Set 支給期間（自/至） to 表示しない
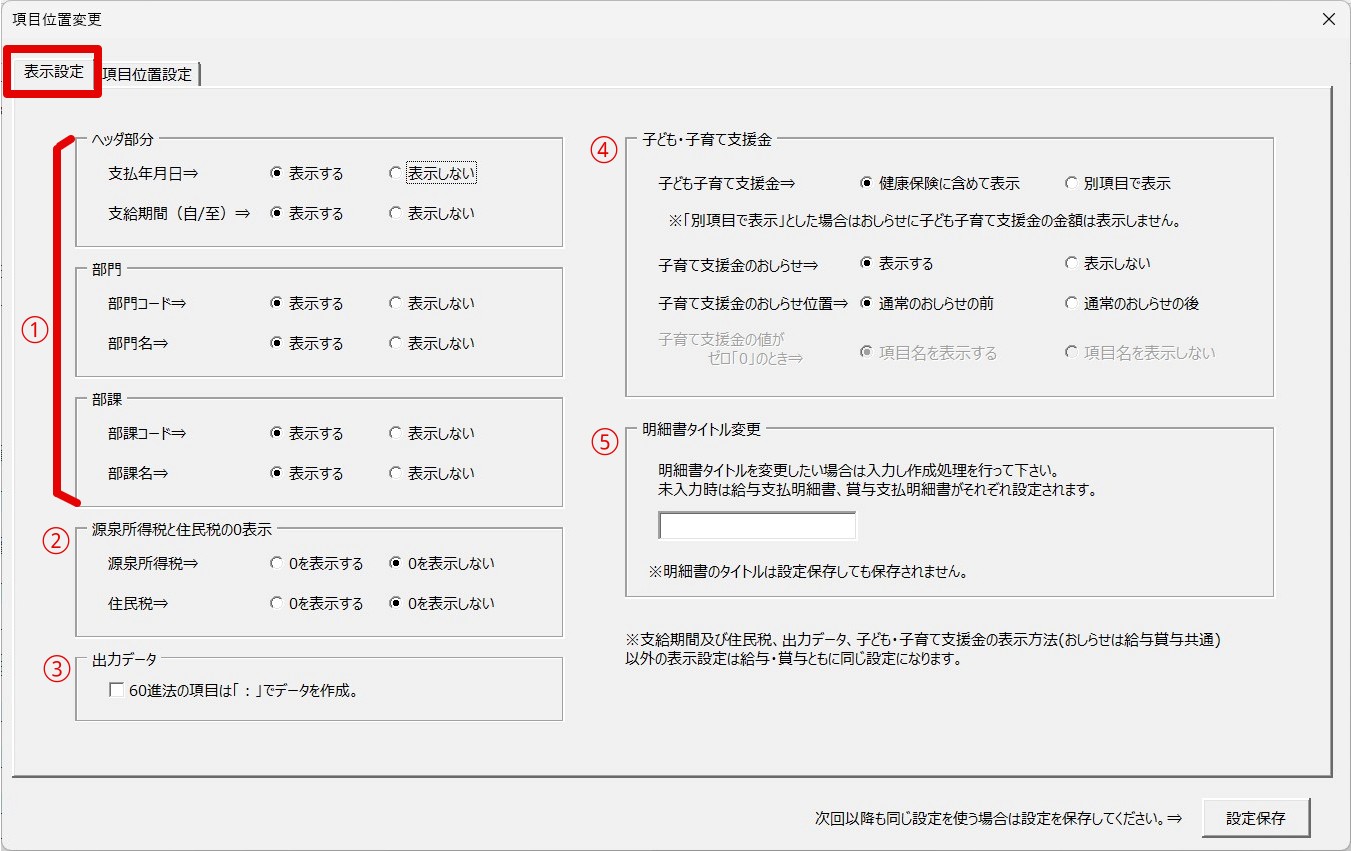The height and width of the screenshot is (851, 1351). click(x=396, y=214)
